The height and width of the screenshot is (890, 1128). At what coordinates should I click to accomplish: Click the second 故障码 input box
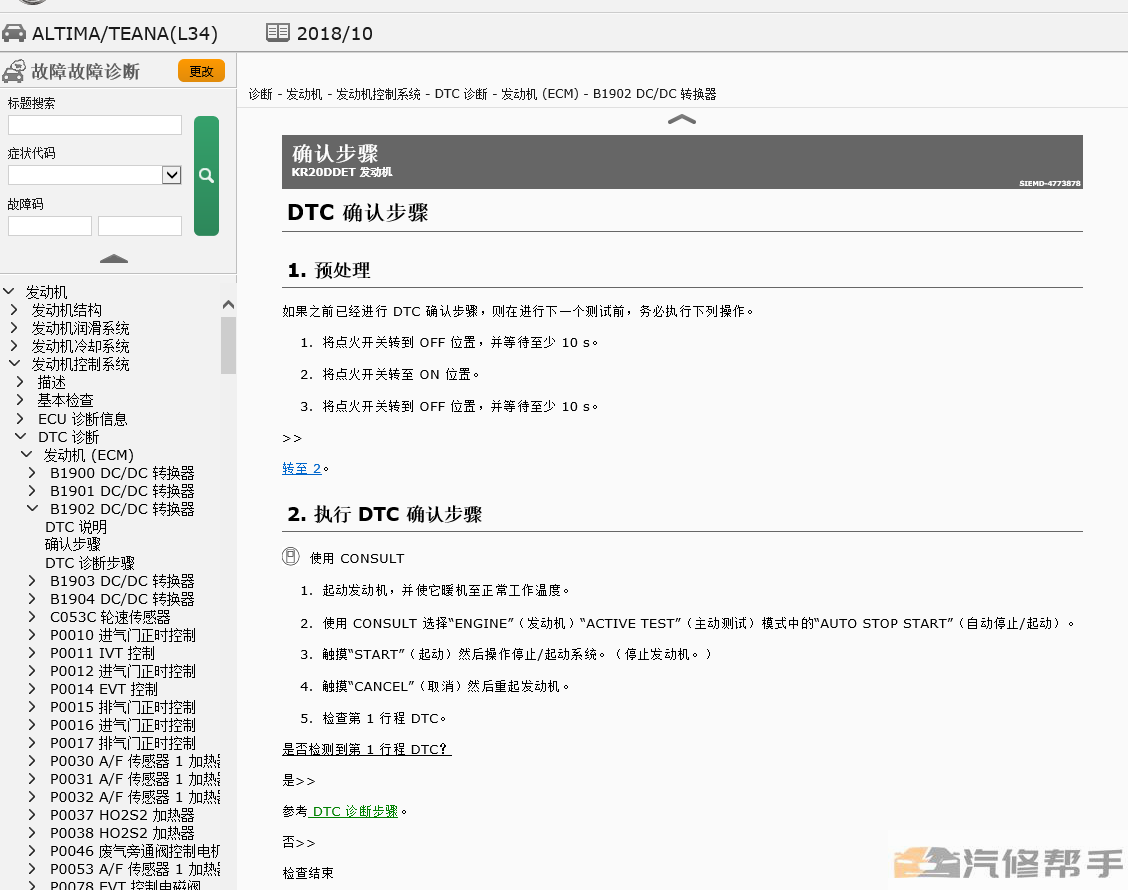point(140,226)
